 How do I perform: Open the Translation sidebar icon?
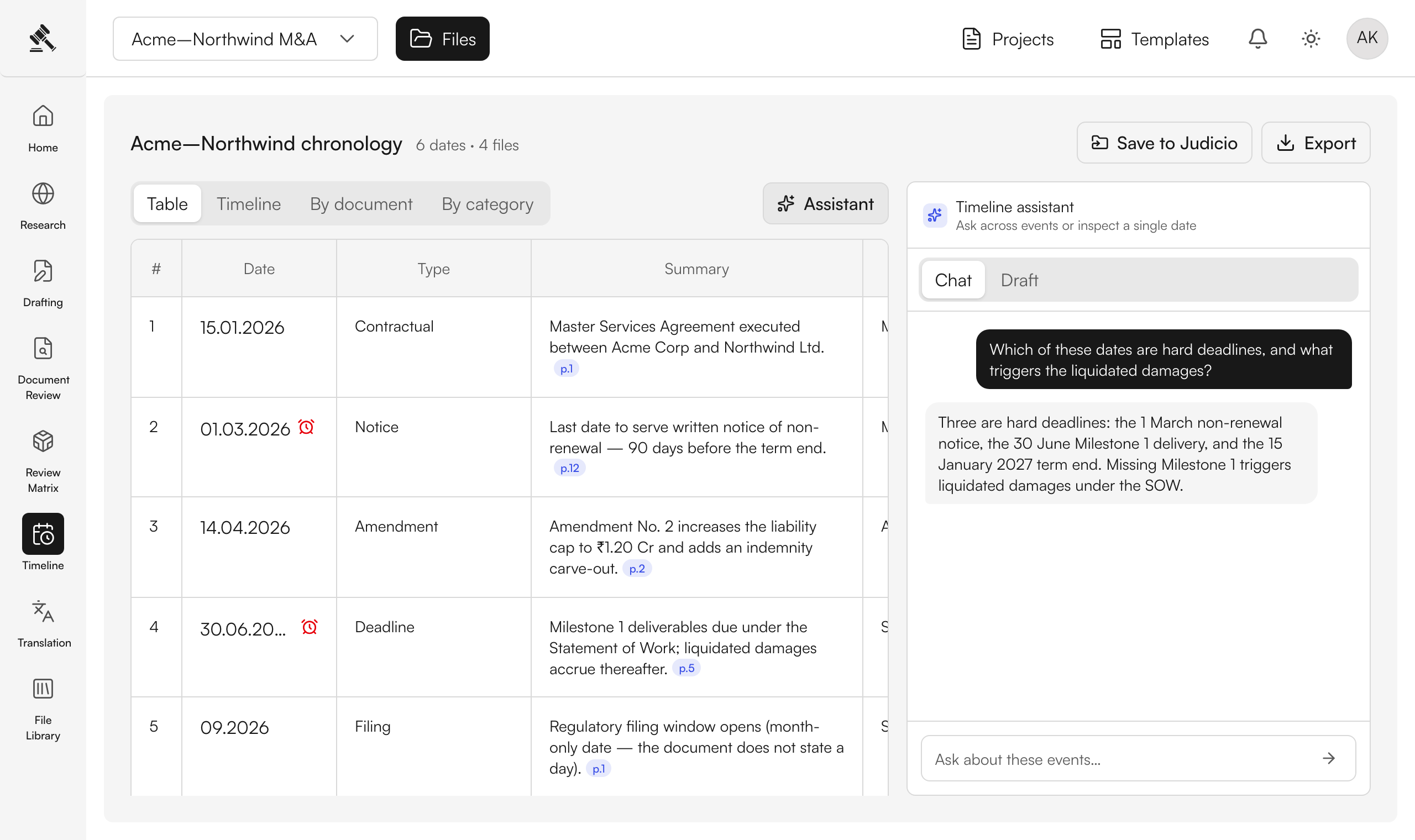(43, 611)
